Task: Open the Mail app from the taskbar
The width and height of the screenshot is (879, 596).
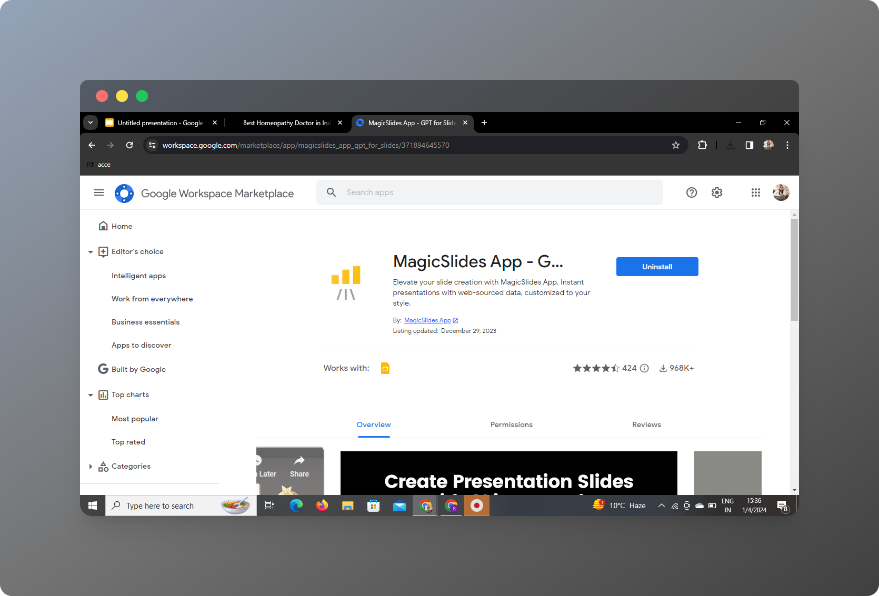Action: [399, 506]
